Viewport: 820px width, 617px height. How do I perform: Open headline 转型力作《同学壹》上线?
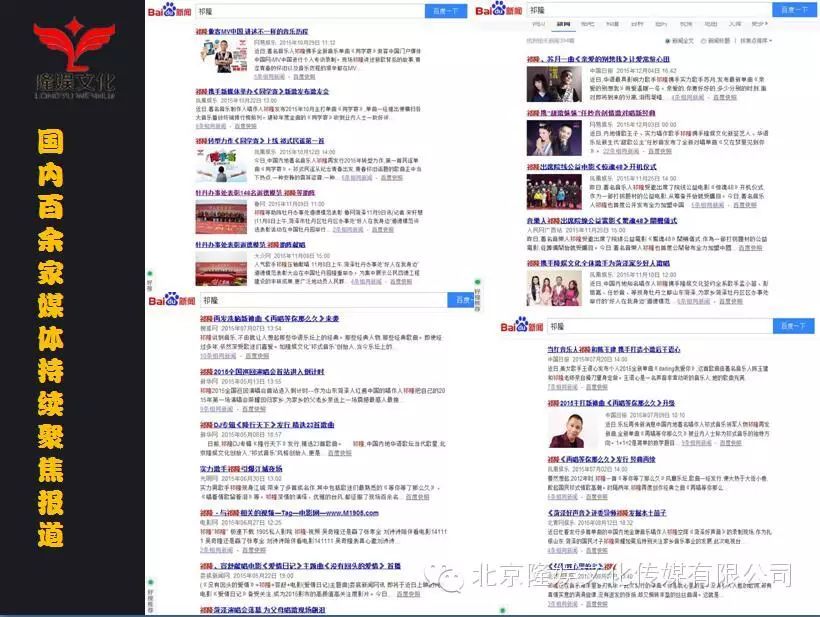[260, 141]
